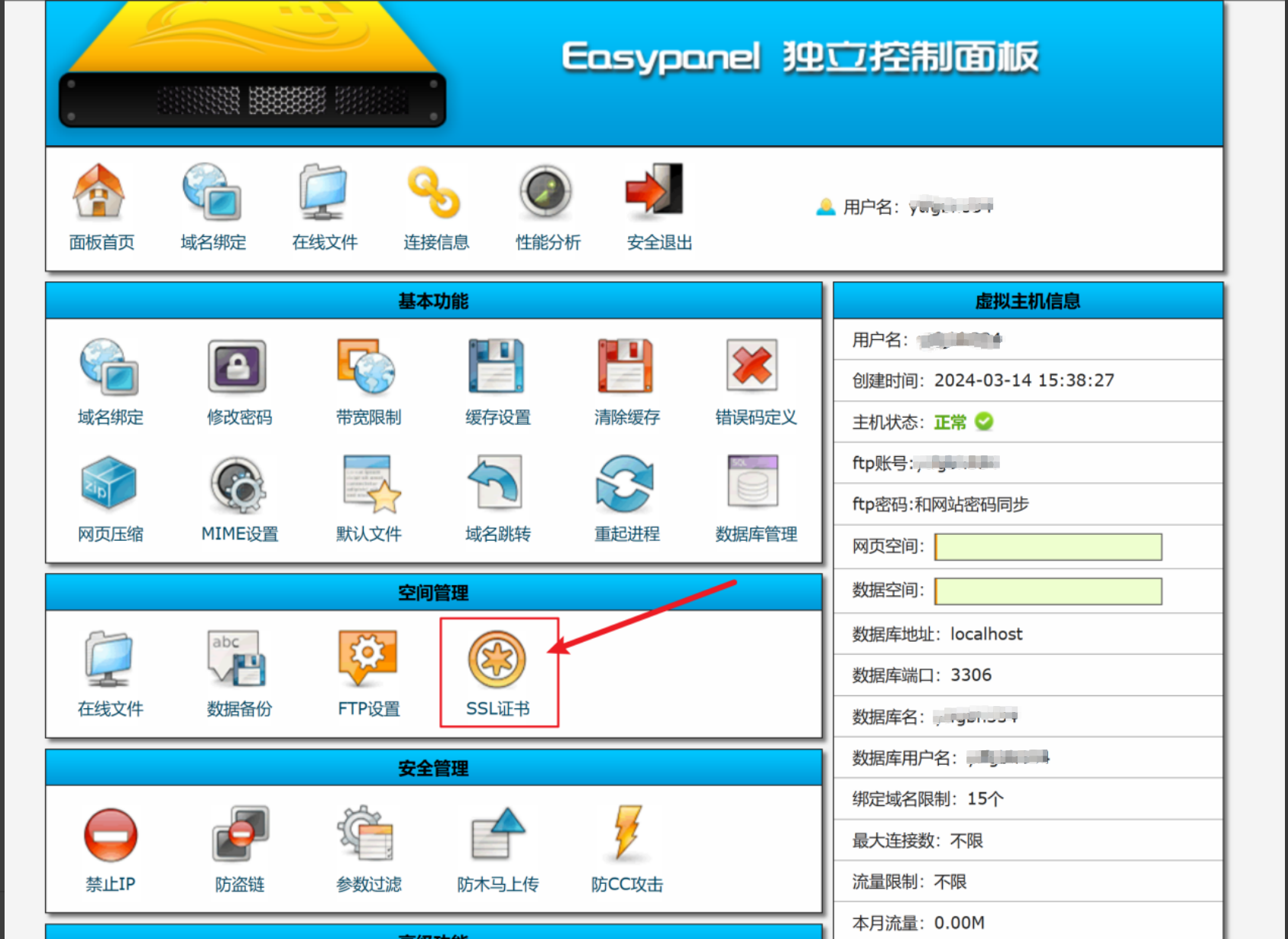Click the 网页空间 usage bar
This screenshot has width=1288, height=939.
pos(1048,547)
